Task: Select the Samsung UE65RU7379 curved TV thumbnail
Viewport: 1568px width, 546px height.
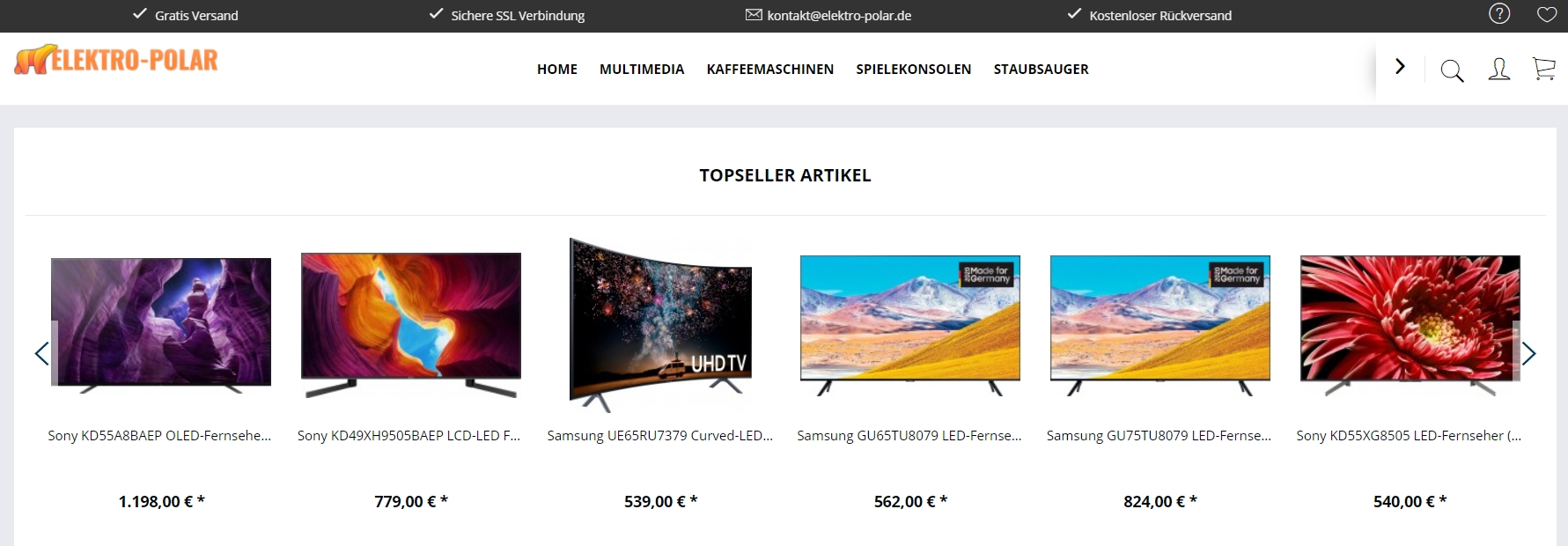Action: coord(660,325)
